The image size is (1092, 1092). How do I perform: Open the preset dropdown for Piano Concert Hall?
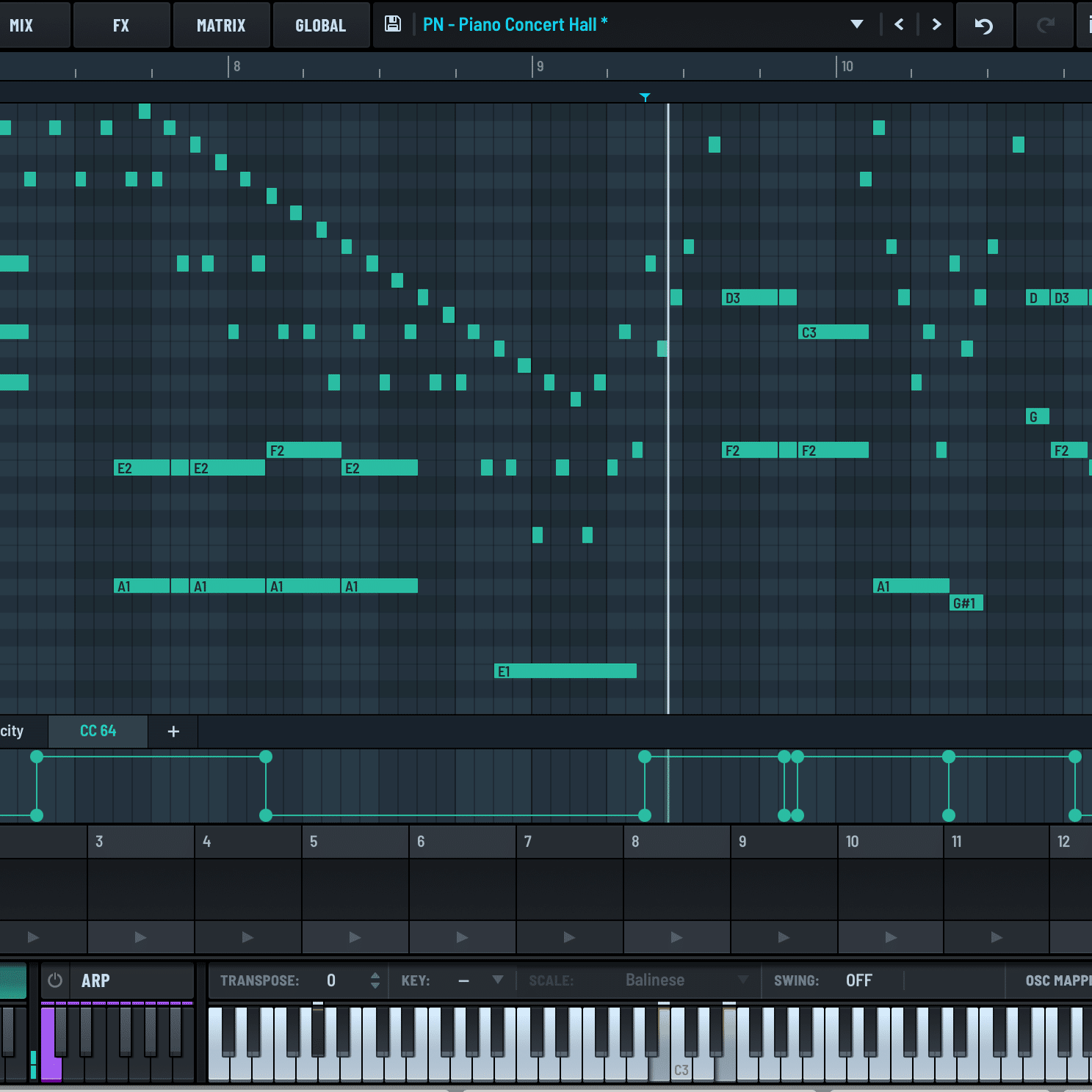(856, 24)
